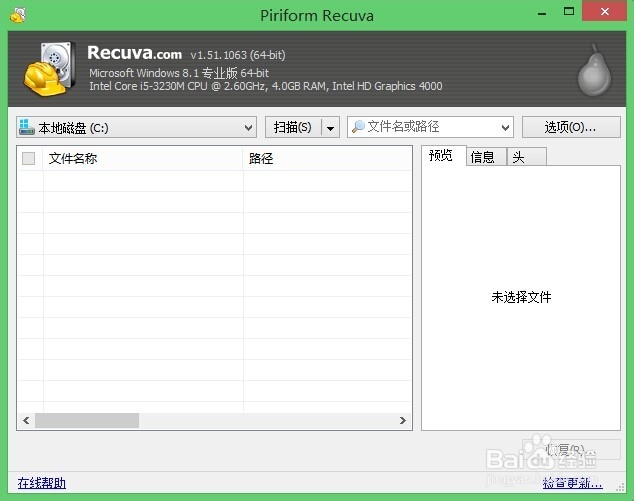This screenshot has height=501, width=634.
Task: Toggle the select-all checkbox beside 文件名称
Action: [28, 158]
